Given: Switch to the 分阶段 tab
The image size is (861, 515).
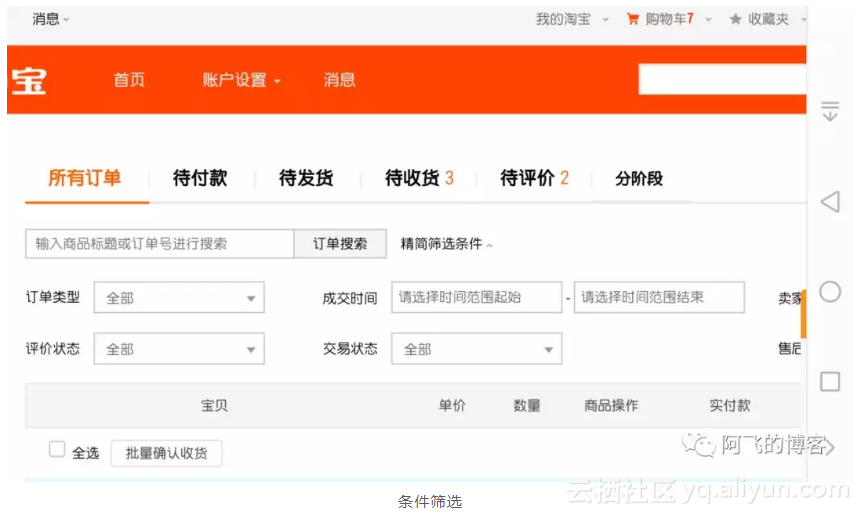Looking at the screenshot, I should [639, 178].
